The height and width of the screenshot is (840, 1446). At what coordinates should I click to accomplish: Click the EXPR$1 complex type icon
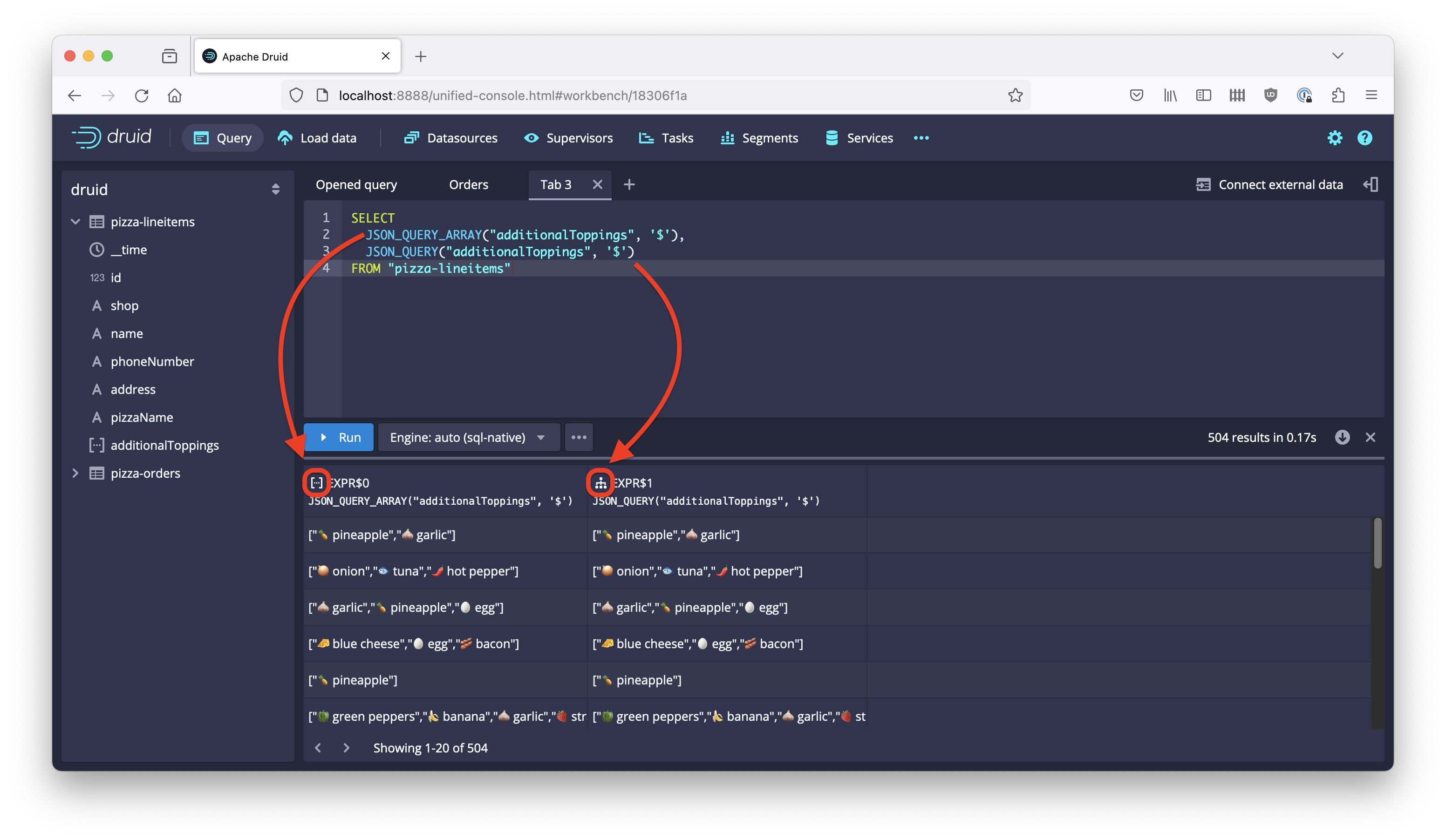point(600,483)
